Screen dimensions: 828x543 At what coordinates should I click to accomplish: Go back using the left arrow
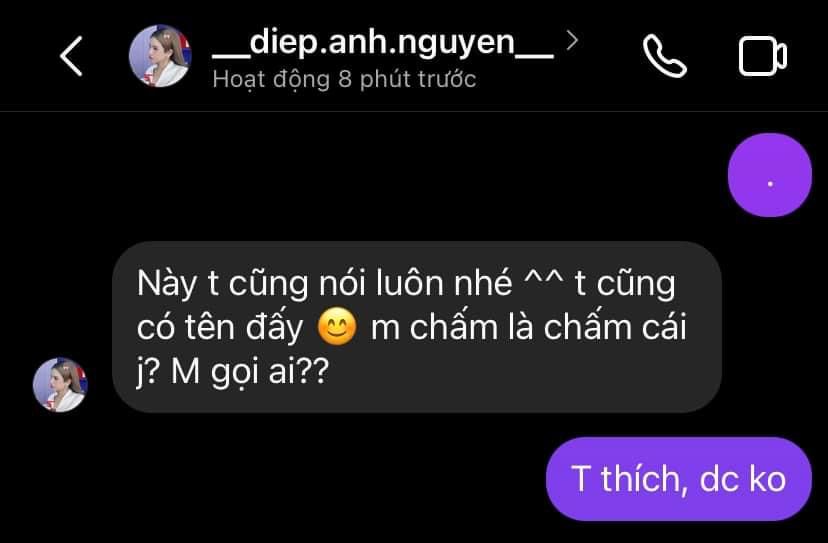(71, 56)
